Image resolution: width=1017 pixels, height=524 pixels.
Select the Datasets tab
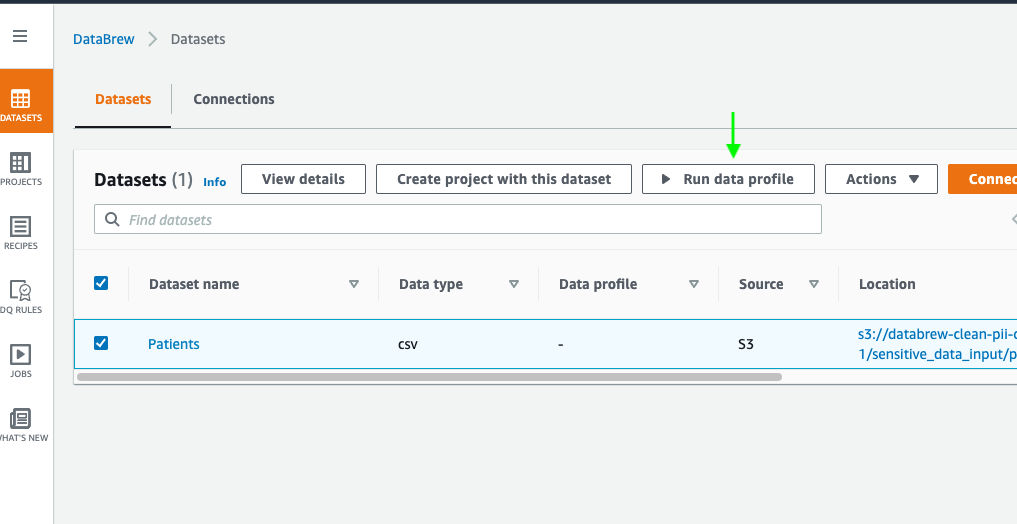123,99
